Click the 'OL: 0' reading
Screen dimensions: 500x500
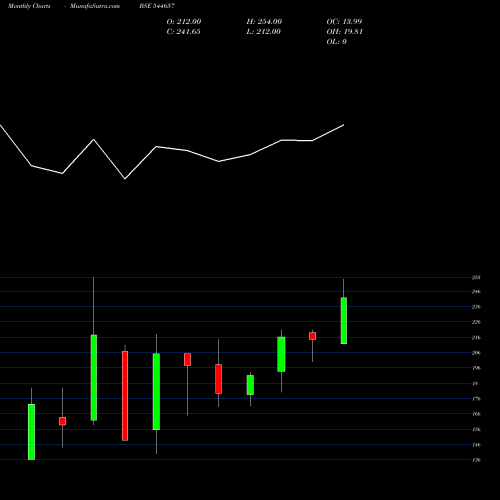(x=337, y=41)
